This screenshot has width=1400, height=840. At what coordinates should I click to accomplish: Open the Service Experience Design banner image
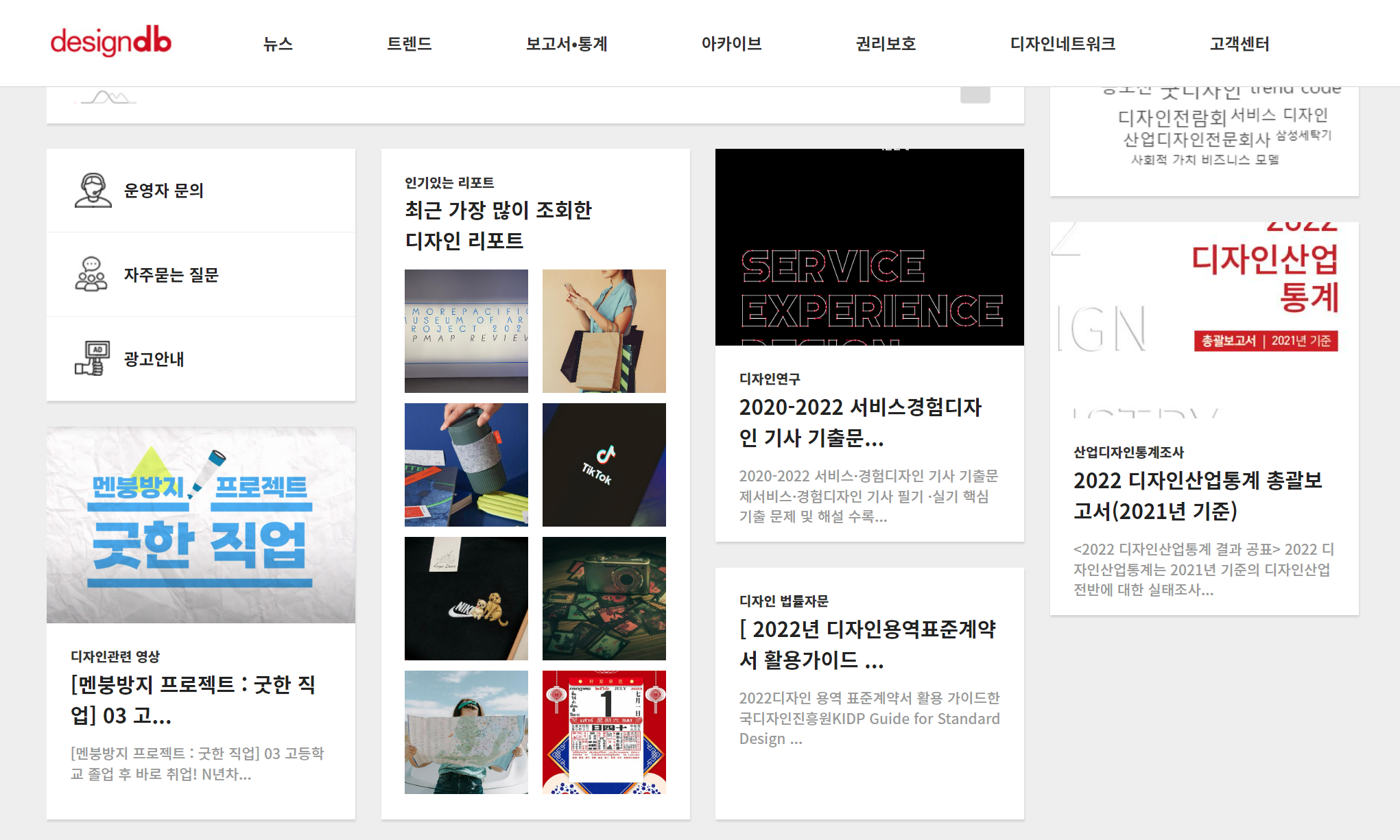pos(869,248)
